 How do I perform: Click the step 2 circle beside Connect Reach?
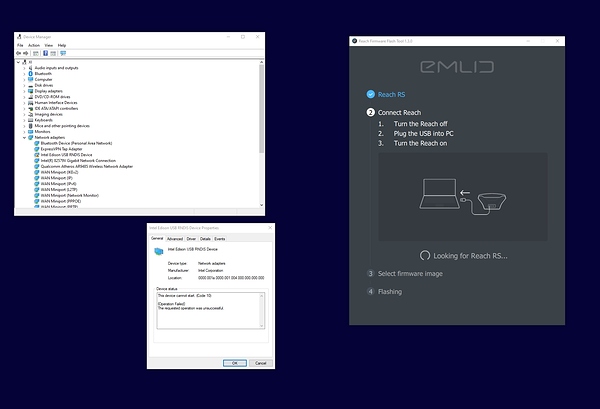[370, 112]
